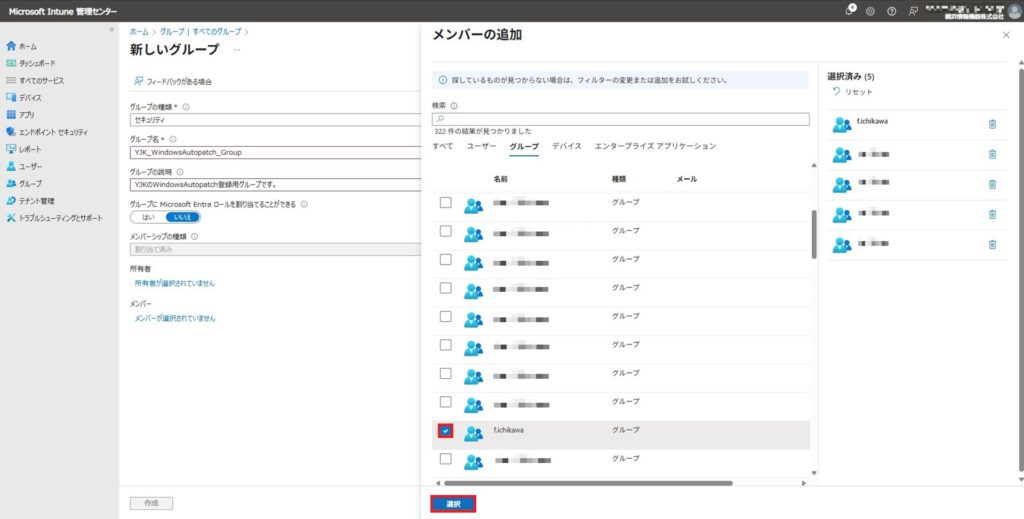Viewport: 1024px width, 519px height.
Task: Click the info icon next to グループの種類
Action: (185, 106)
